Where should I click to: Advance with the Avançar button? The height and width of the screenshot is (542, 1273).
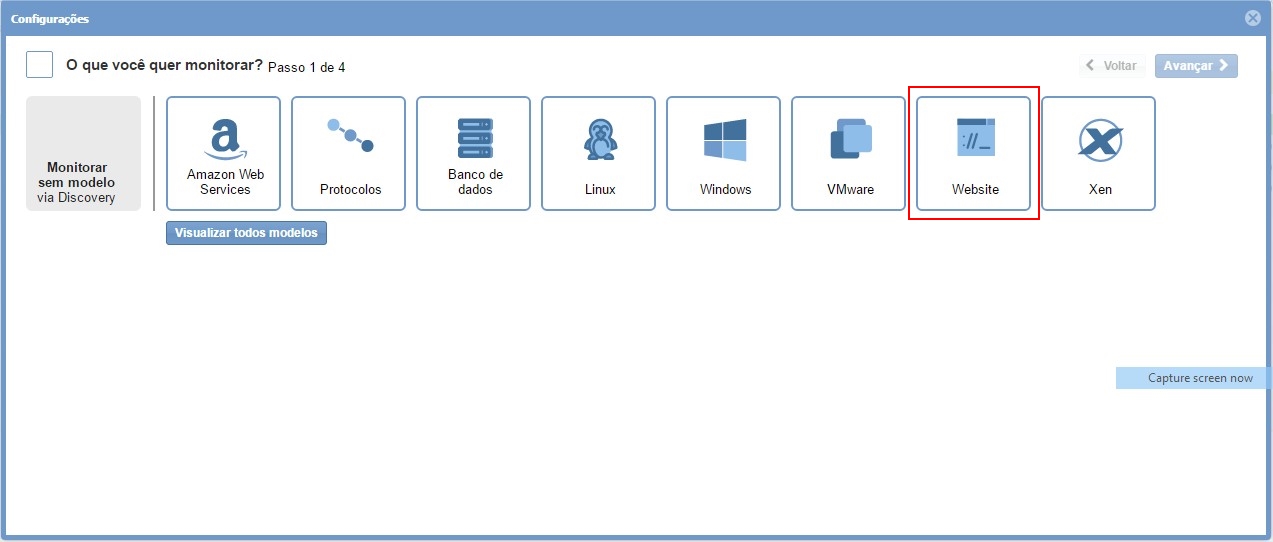1196,66
